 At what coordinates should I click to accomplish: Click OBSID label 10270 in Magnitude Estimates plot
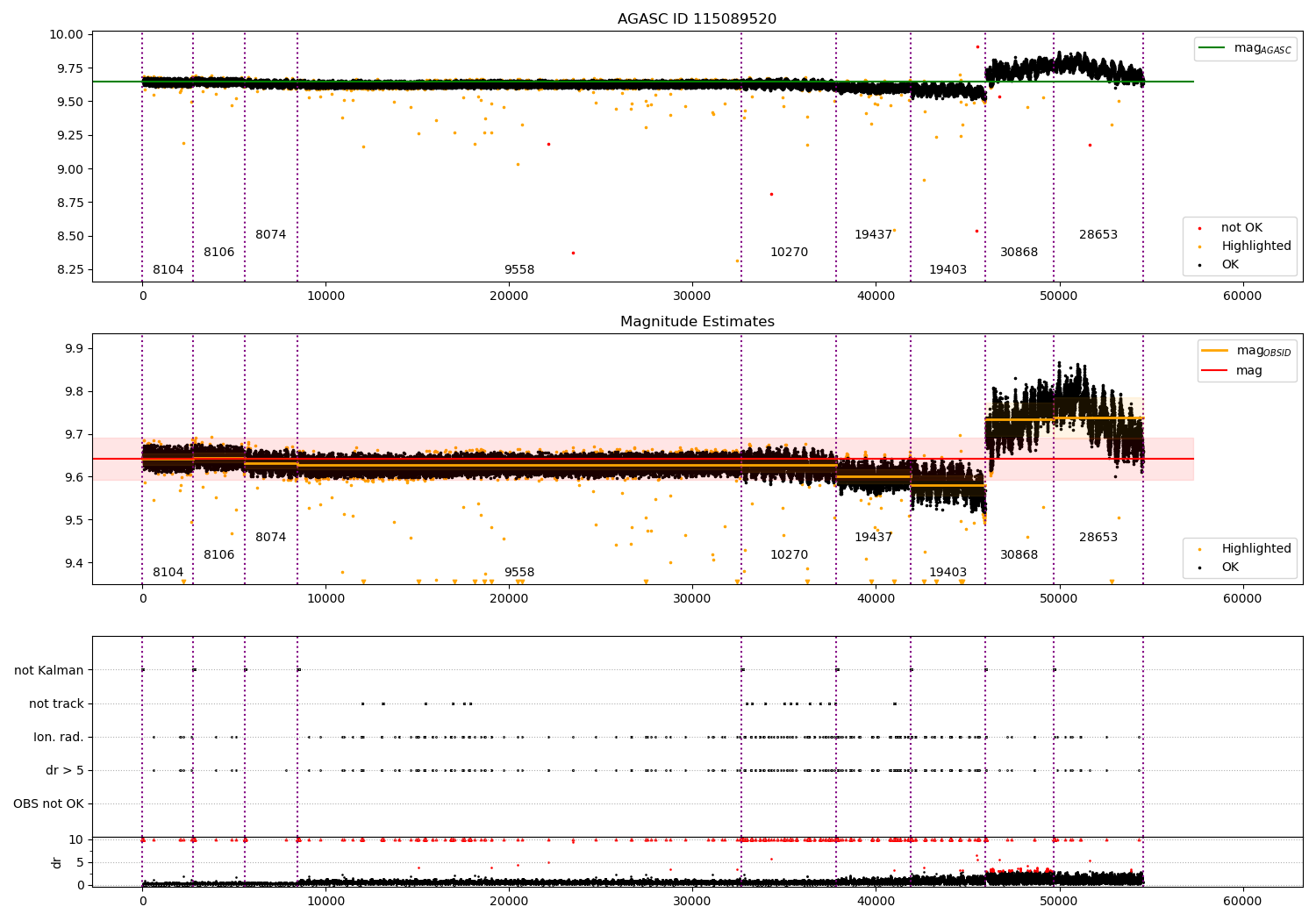[790, 555]
